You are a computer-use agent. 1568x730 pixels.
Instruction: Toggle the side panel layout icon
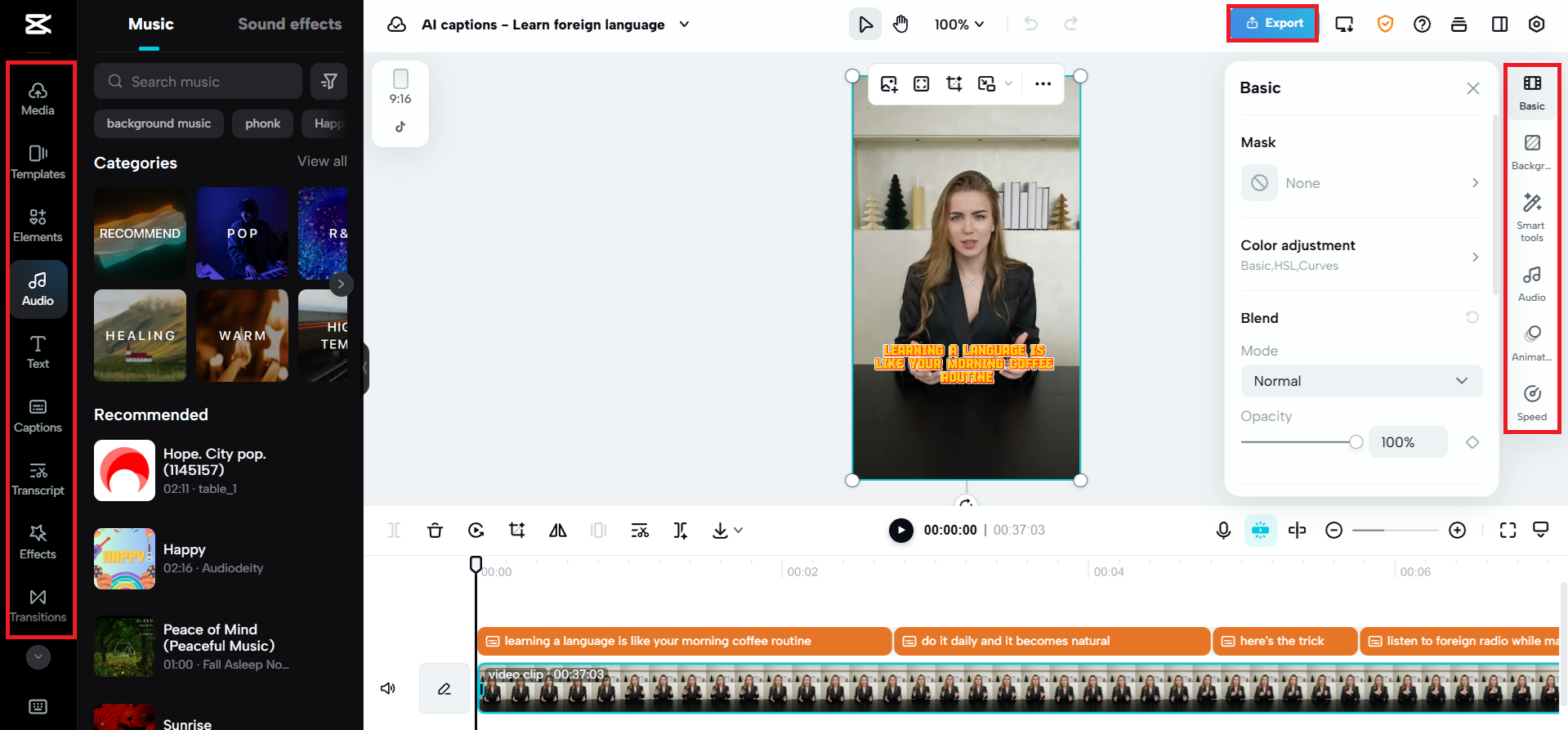pyautogui.click(x=1499, y=25)
